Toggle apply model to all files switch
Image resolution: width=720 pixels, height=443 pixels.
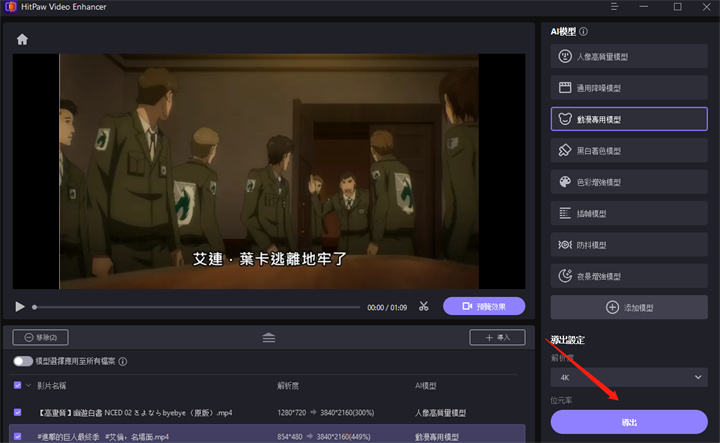[x=23, y=361]
